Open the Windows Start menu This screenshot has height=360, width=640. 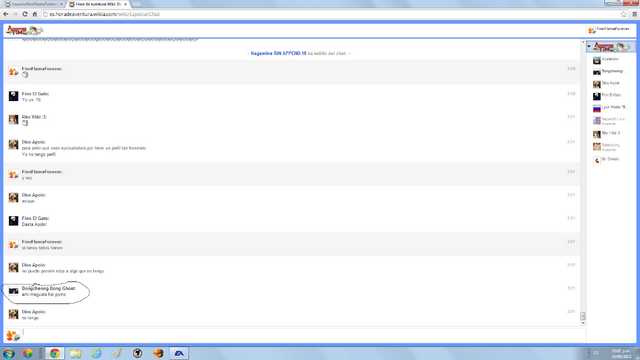[x=9, y=353]
